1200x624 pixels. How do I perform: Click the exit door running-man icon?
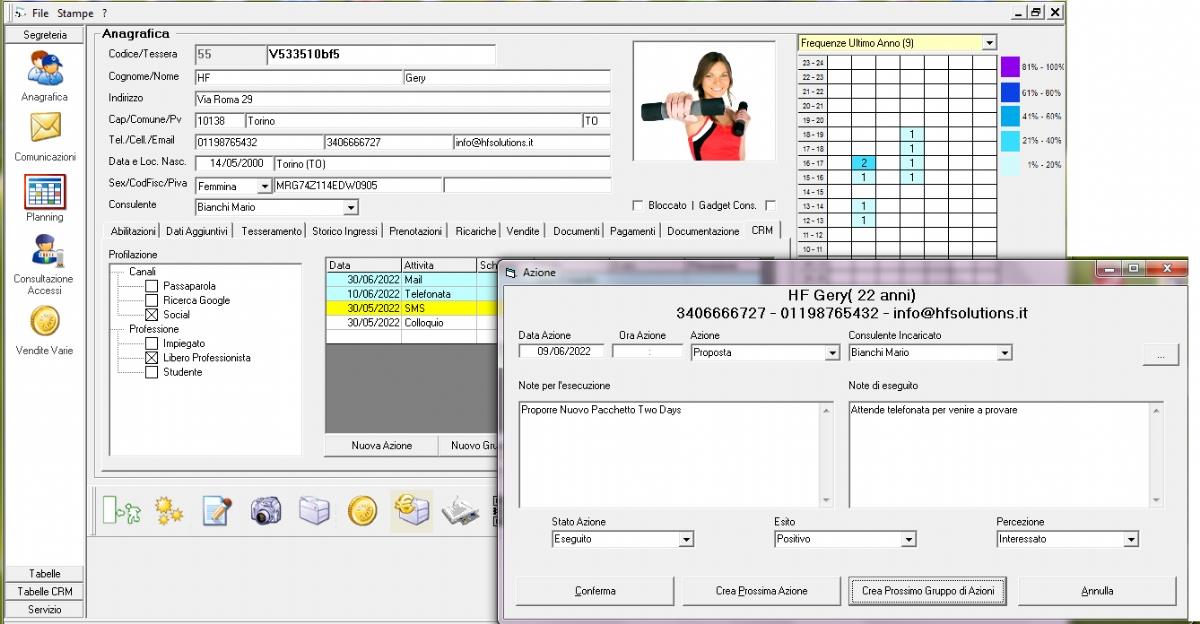click(x=122, y=511)
